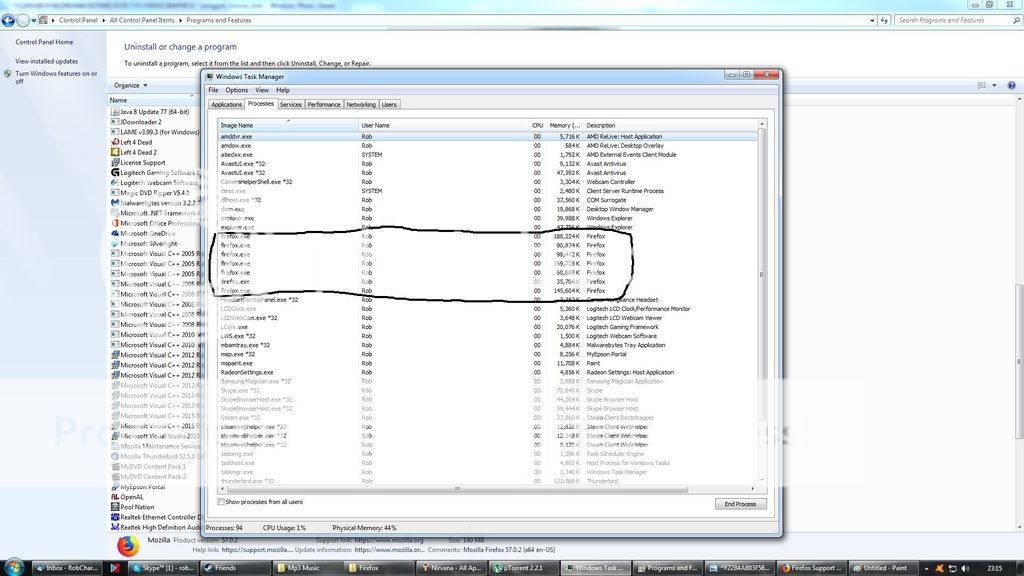Open the address bar history dropdown
The height and width of the screenshot is (576, 1024).
pyautogui.click(x=872, y=20)
